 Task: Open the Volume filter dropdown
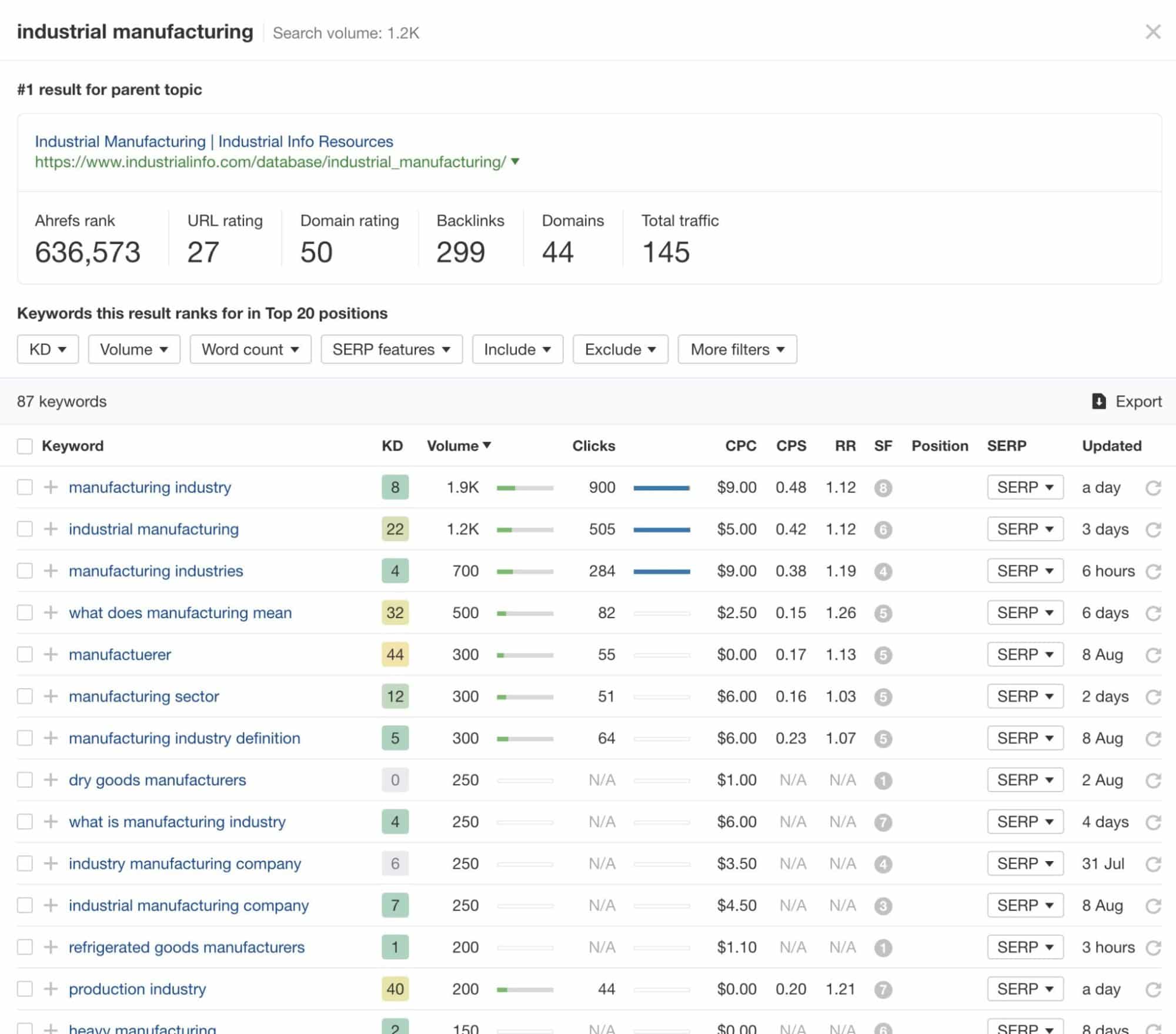pos(134,349)
